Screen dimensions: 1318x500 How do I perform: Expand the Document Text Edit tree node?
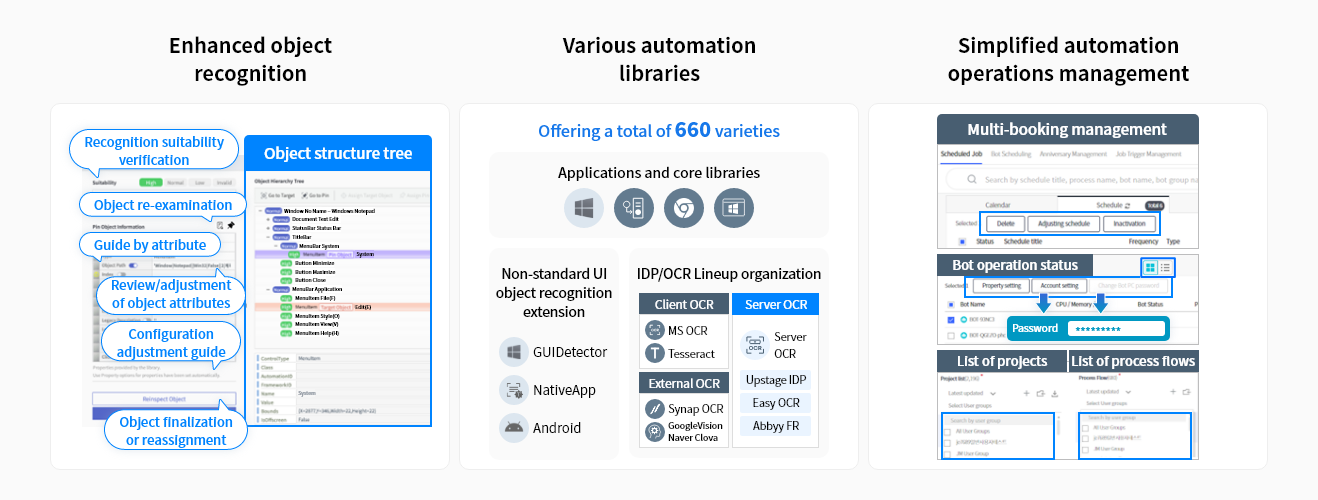[x=267, y=219]
